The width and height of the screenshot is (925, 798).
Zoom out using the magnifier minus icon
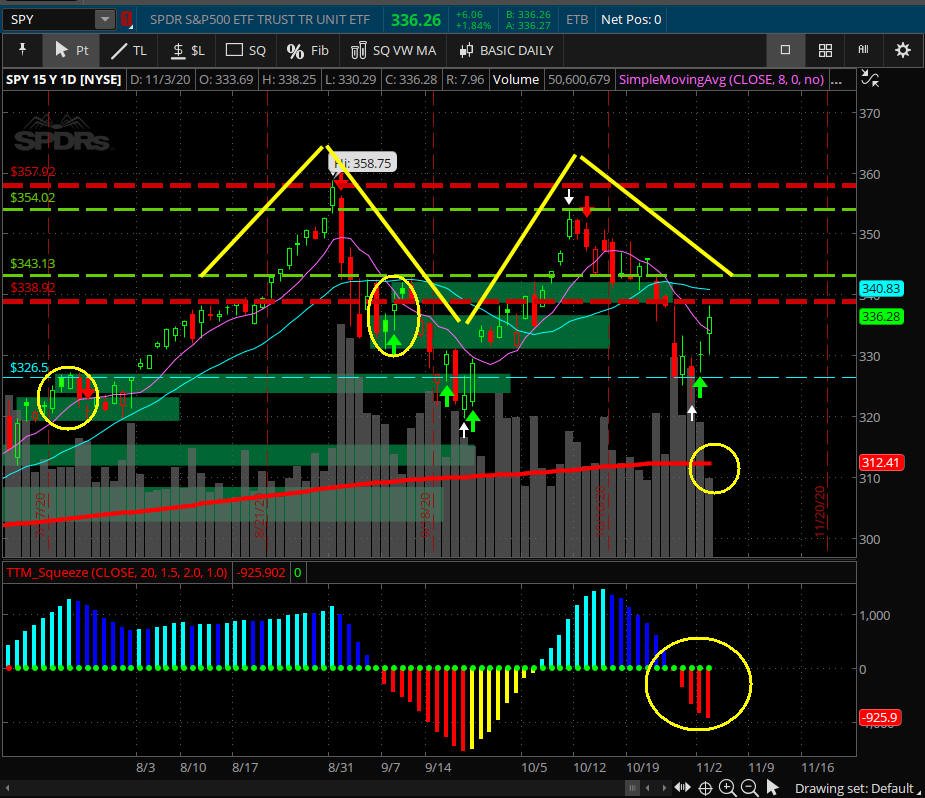tap(749, 787)
